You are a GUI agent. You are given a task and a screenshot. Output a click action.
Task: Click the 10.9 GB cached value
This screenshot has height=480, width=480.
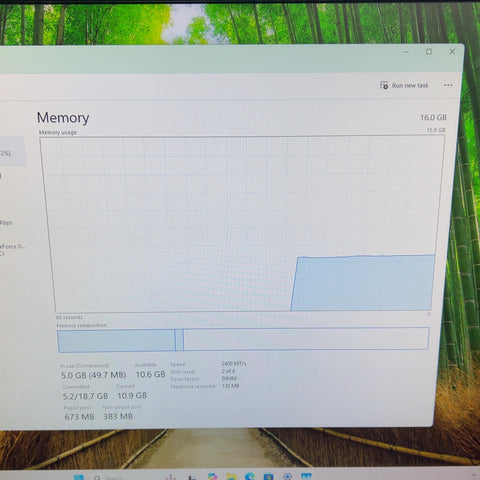tap(132, 395)
